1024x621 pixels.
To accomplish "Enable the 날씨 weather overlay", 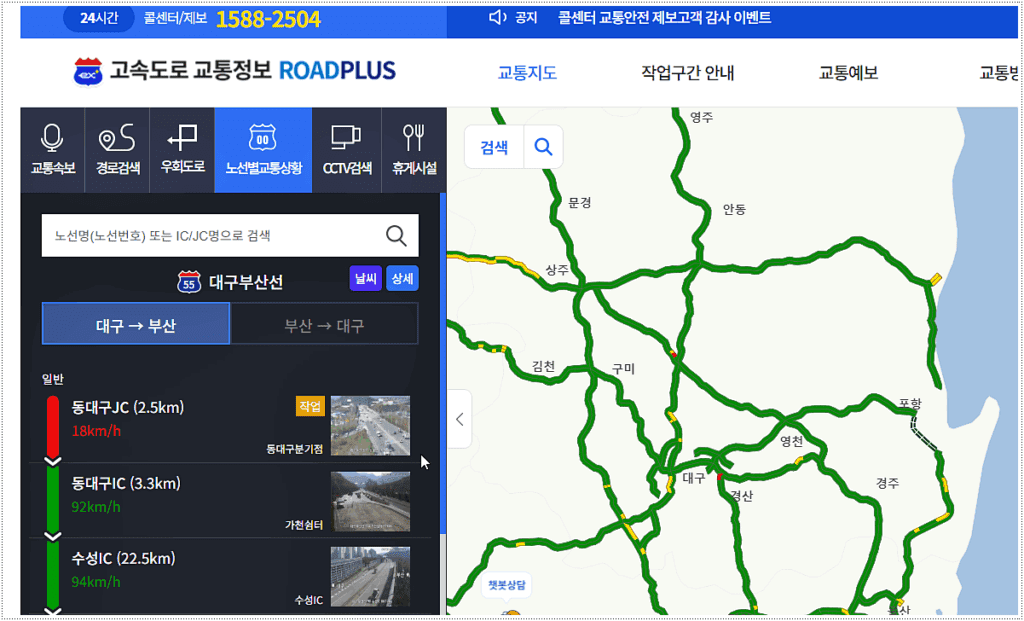I will [364, 278].
